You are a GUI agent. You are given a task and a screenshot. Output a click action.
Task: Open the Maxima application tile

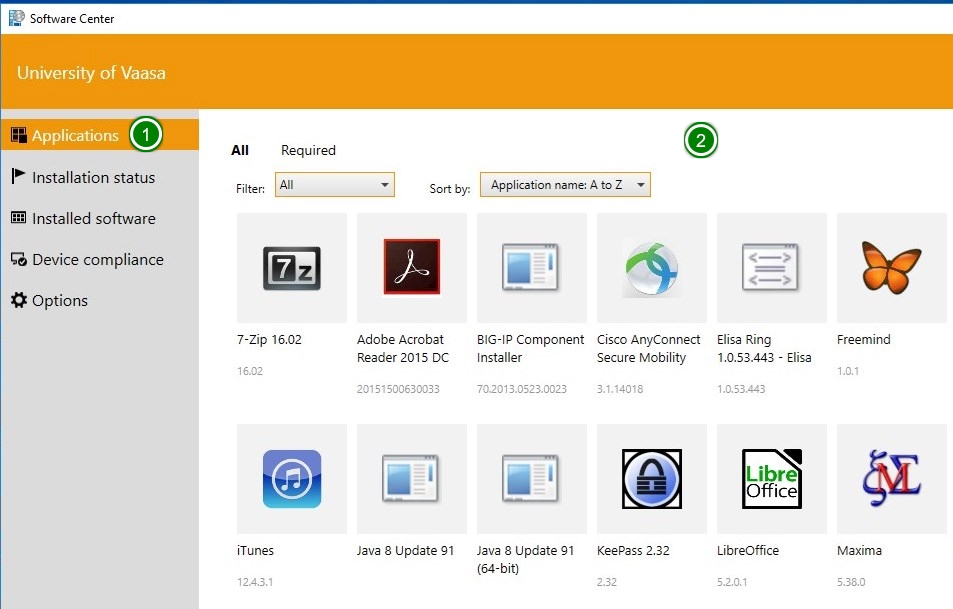pyautogui.click(x=891, y=478)
